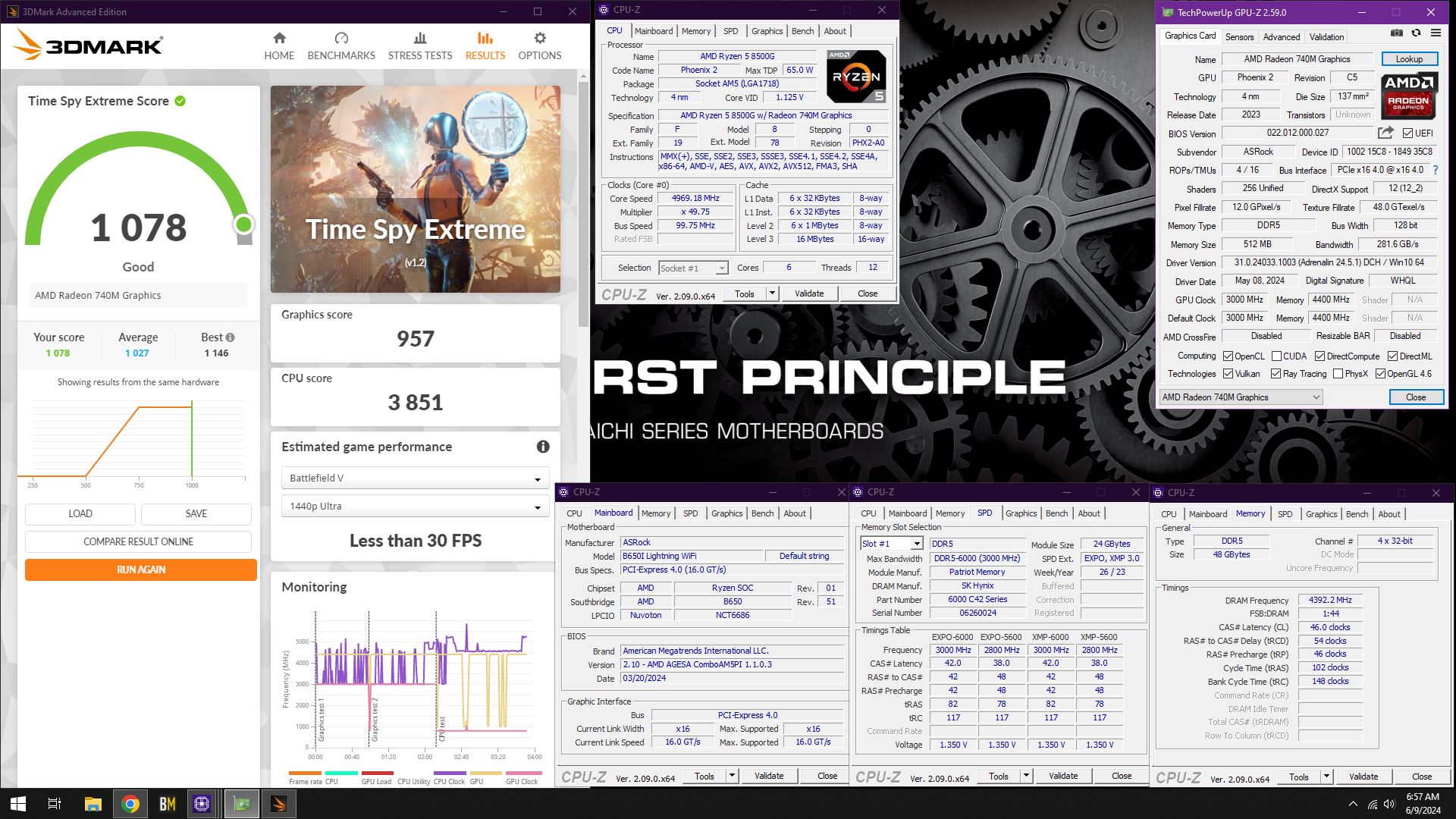This screenshot has width=1456, height=819.
Task: Click the GPU-Z screenshot camera icon
Action: [1396, 33]
